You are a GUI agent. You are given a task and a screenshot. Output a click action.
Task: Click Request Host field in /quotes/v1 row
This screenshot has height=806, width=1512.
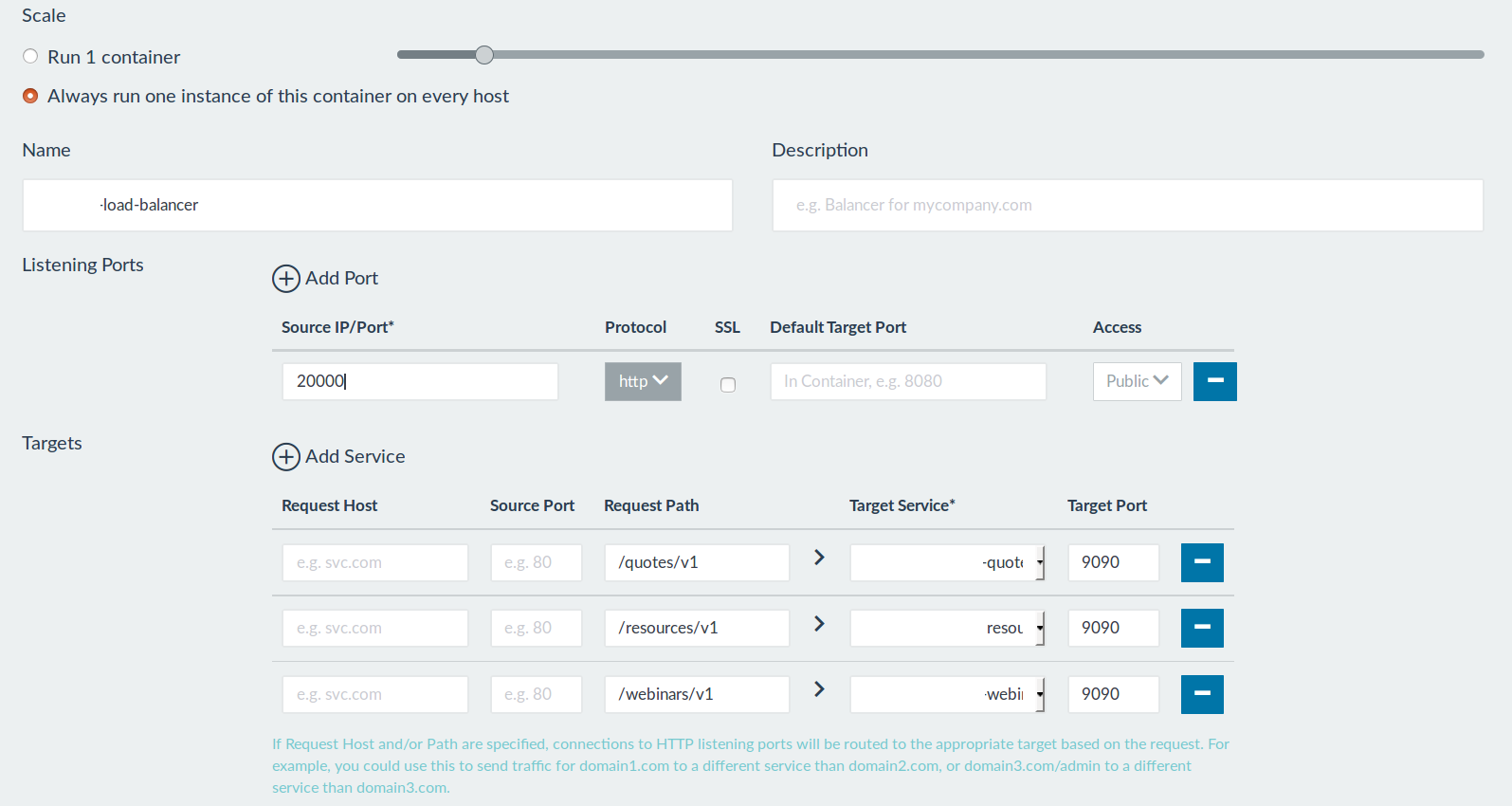click(375, 562)
